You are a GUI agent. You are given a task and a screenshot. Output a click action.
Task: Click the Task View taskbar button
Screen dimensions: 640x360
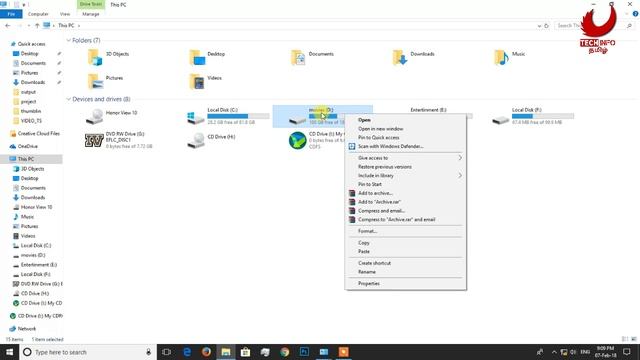tap(167, 352)
